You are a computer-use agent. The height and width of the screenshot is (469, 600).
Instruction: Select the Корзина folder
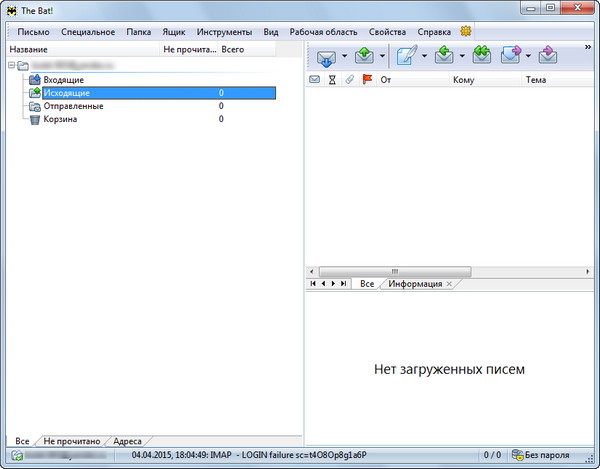[60, 119]
